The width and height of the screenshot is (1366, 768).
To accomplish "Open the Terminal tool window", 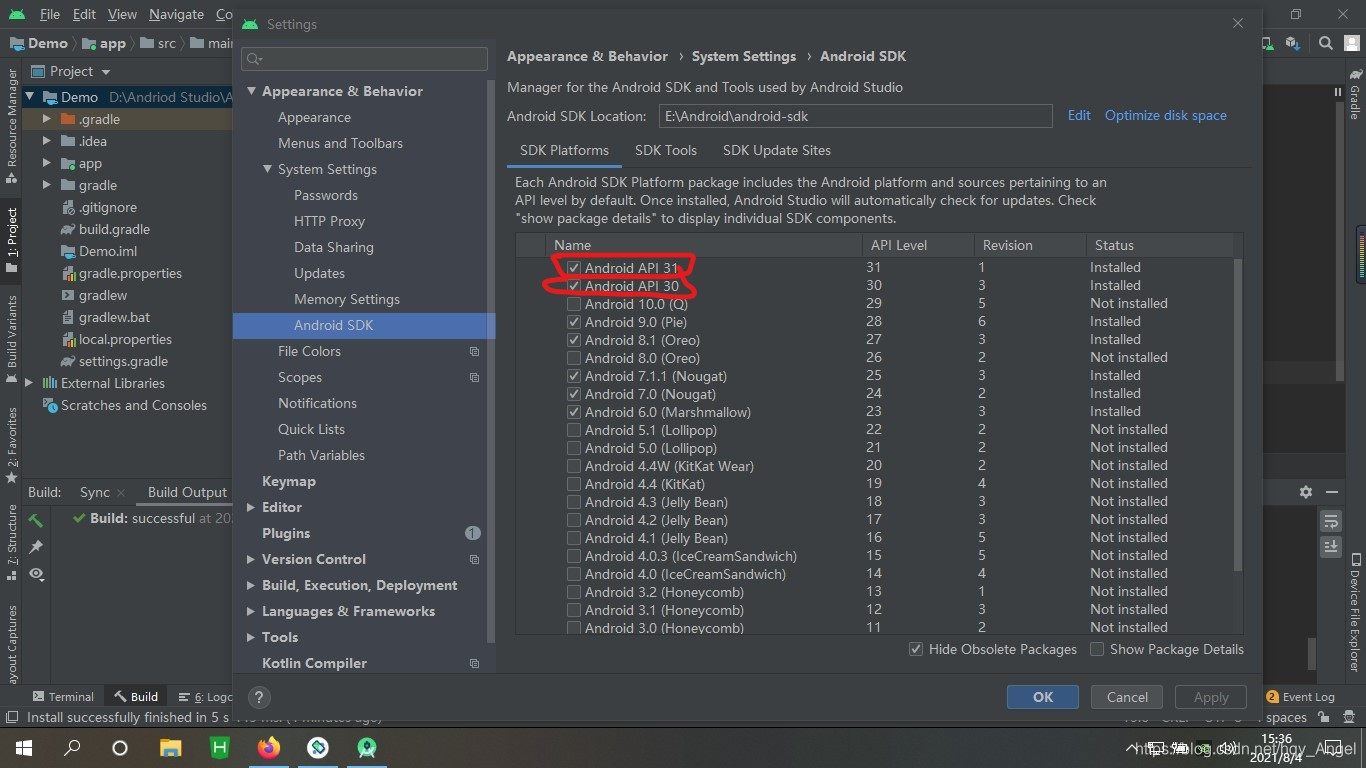I will pos(62,697).
